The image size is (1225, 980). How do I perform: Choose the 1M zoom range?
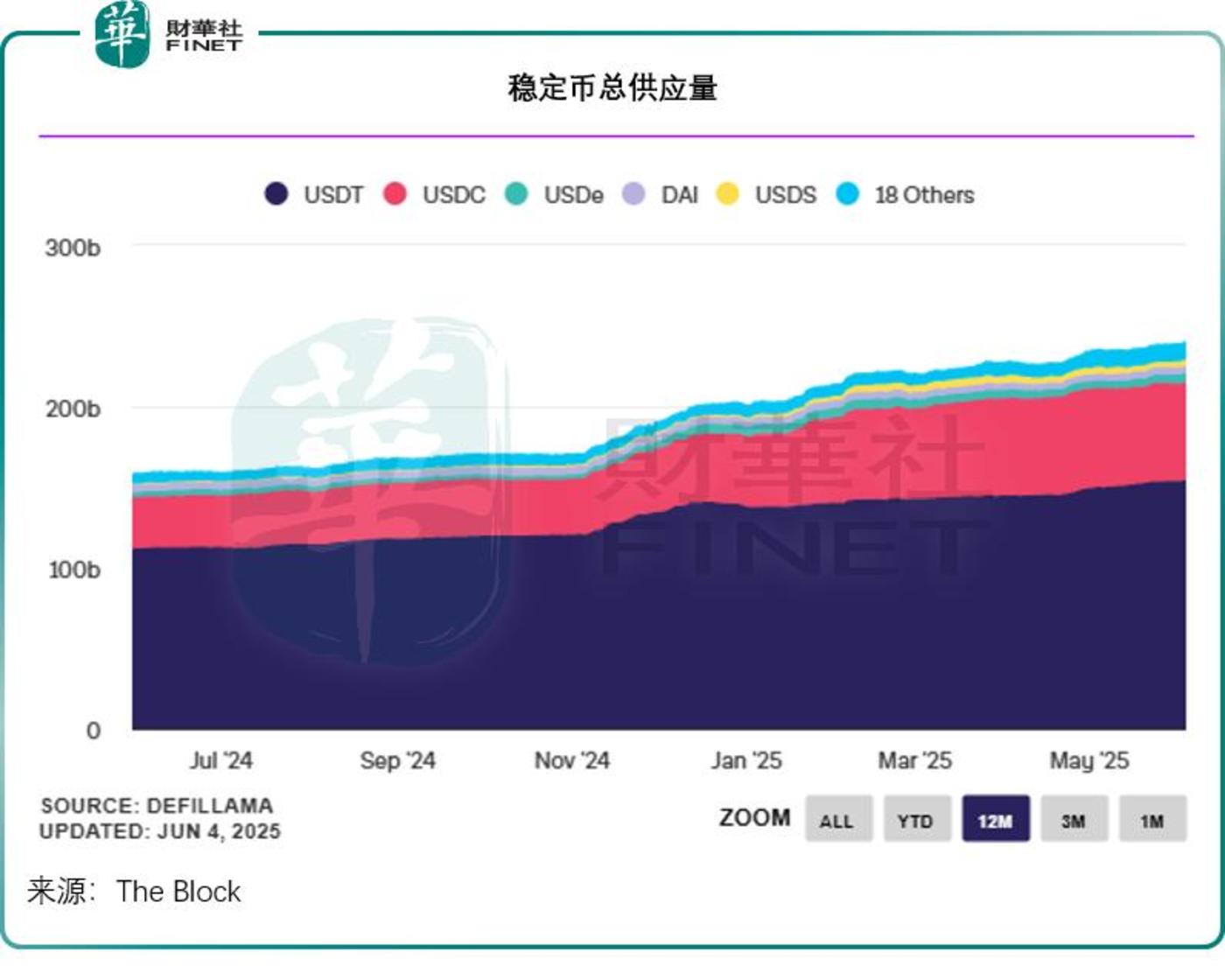pyautogui.click(x=1152, y=819)
